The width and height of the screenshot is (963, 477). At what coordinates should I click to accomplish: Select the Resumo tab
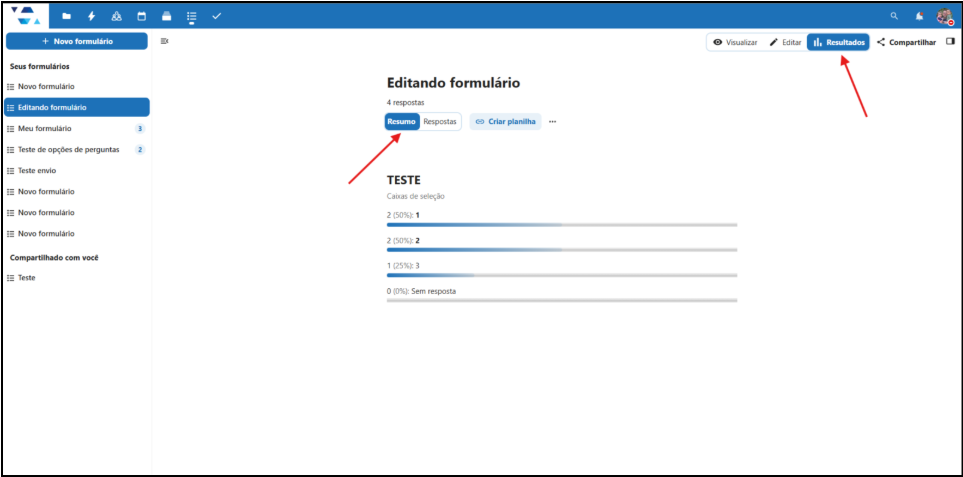click(402, 122)
